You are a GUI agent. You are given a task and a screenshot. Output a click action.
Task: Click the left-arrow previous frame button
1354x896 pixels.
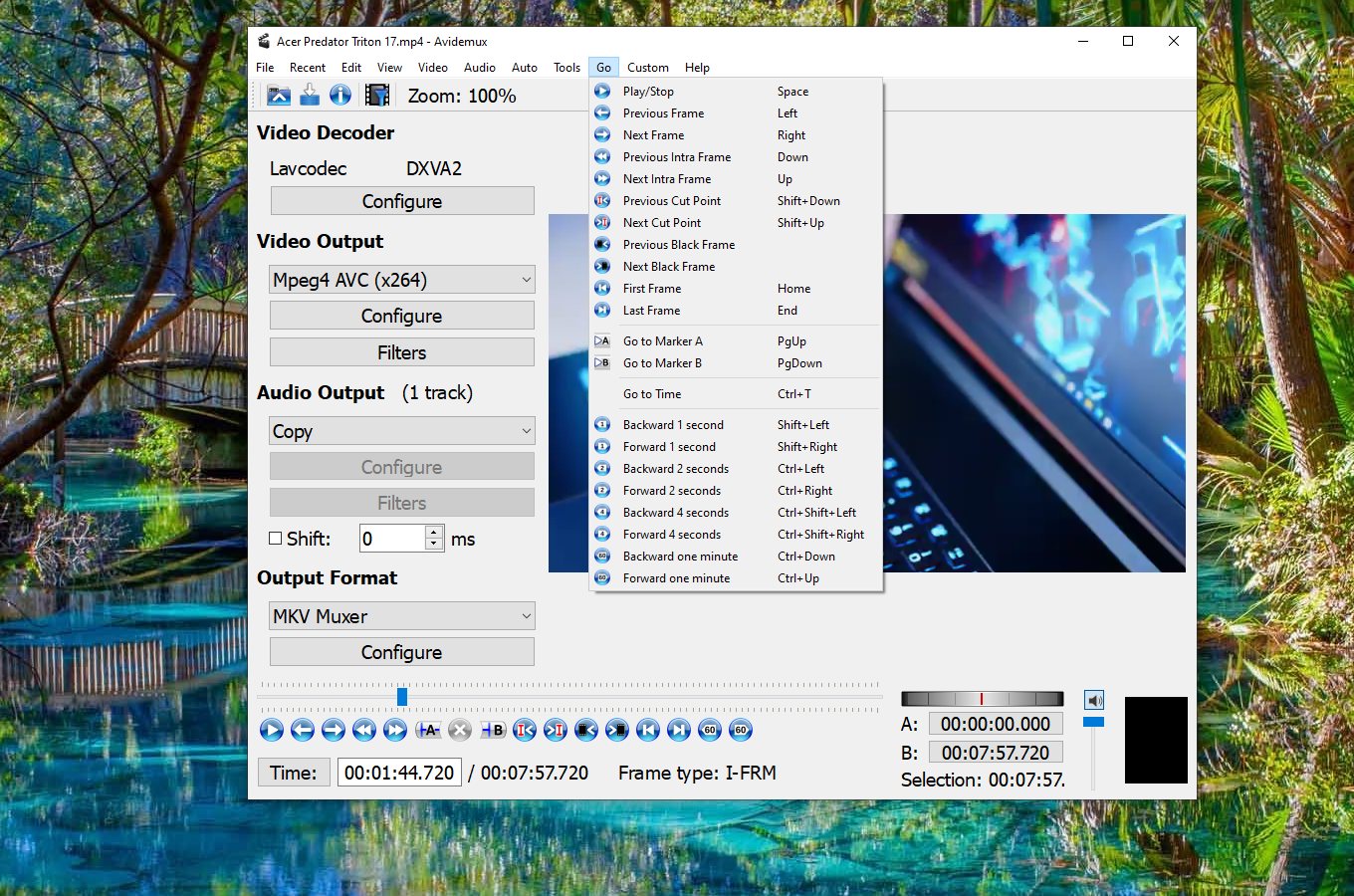tap(303, 730)
